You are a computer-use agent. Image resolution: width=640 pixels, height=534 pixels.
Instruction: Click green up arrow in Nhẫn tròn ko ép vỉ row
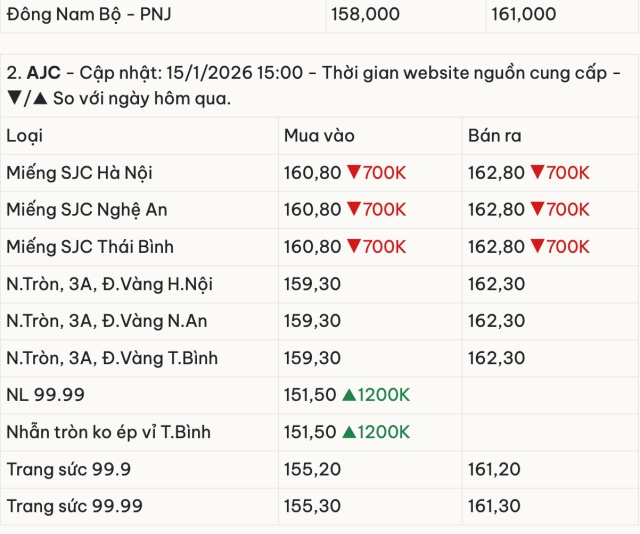click(348, 432)
